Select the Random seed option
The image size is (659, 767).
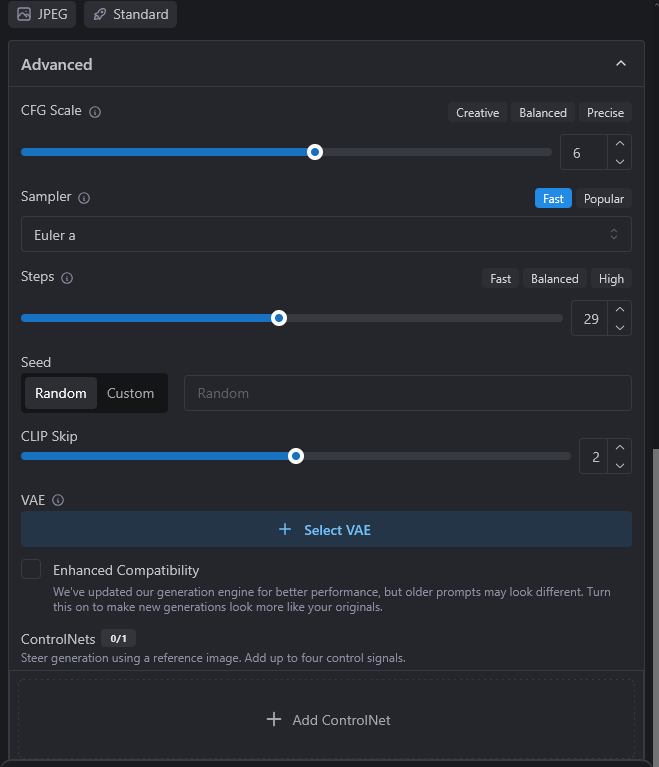[x=61, y=393]
